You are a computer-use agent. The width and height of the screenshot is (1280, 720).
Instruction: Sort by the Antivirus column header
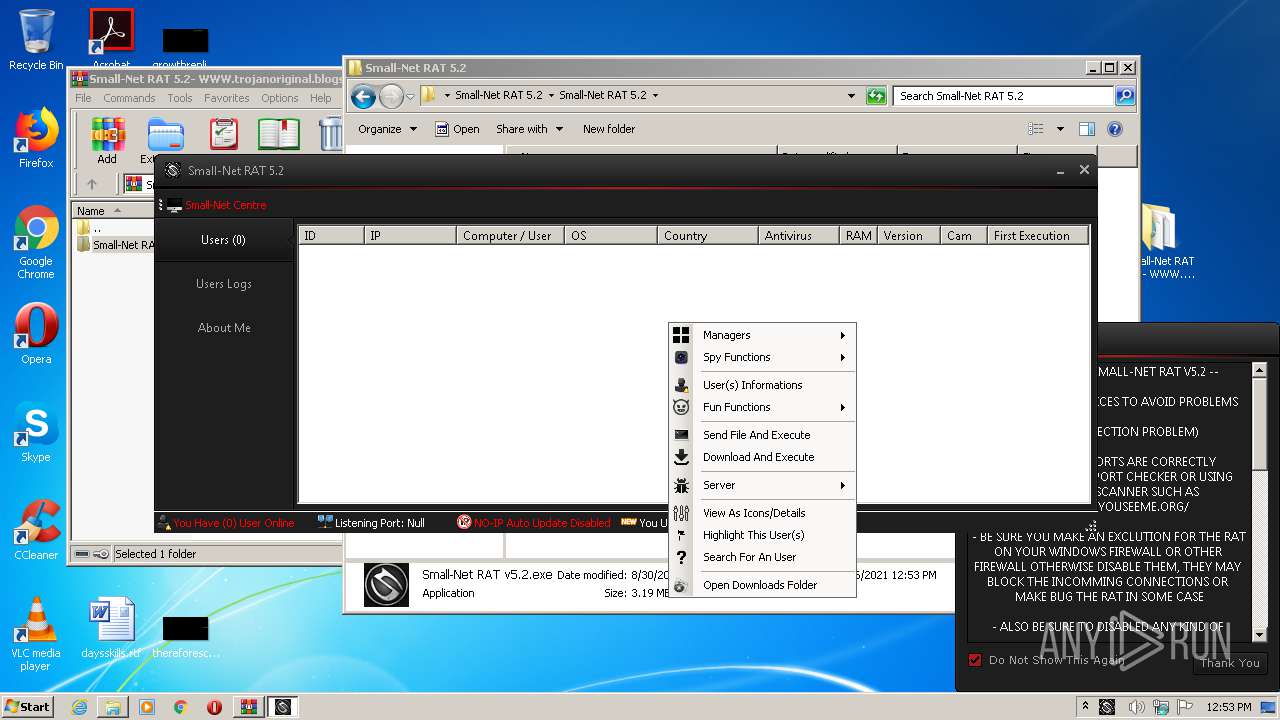[799, 236]
